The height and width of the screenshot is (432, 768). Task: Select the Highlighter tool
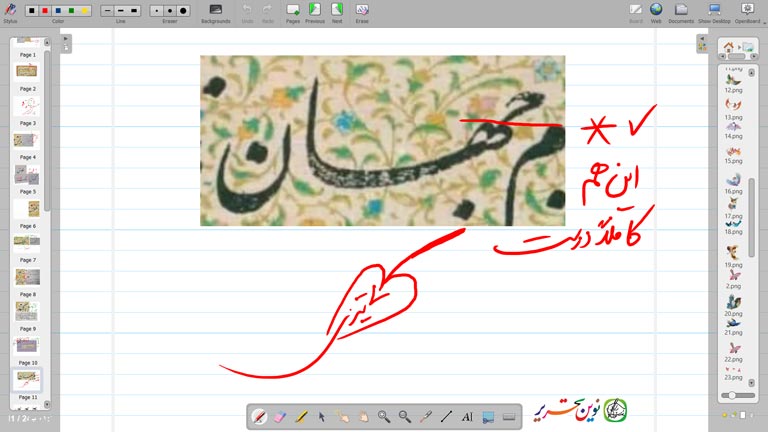300,416
